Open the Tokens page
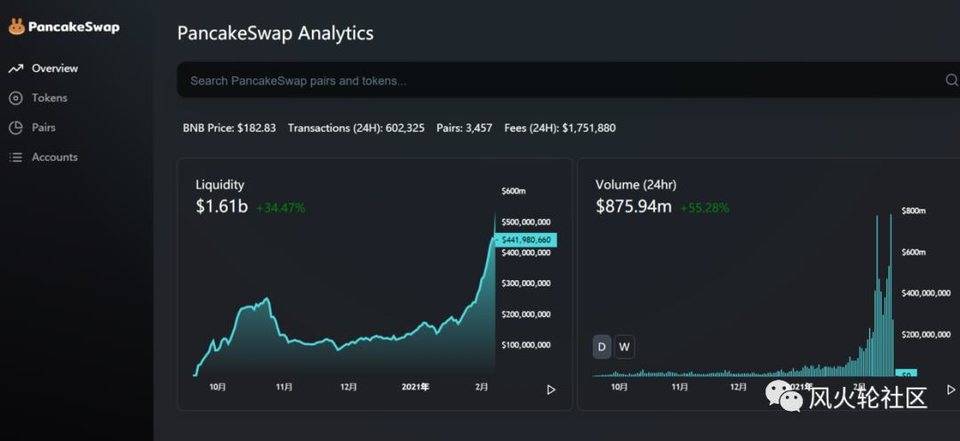Screen dimensions: 960x441 coord(50,98)
